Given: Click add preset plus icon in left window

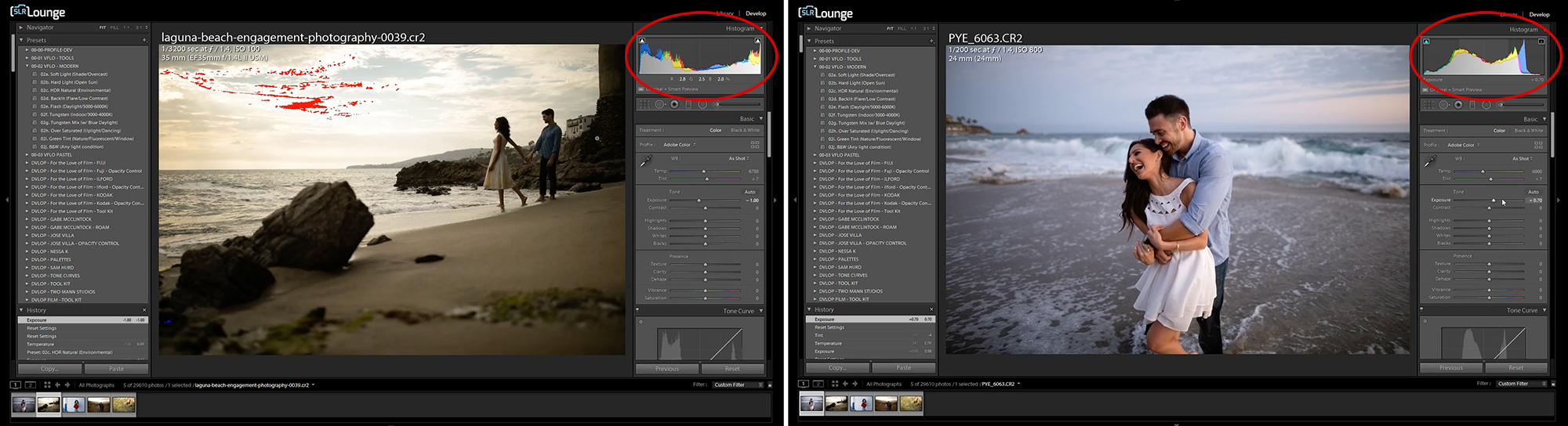Looking at the screenshot, I should click(144, 40).
